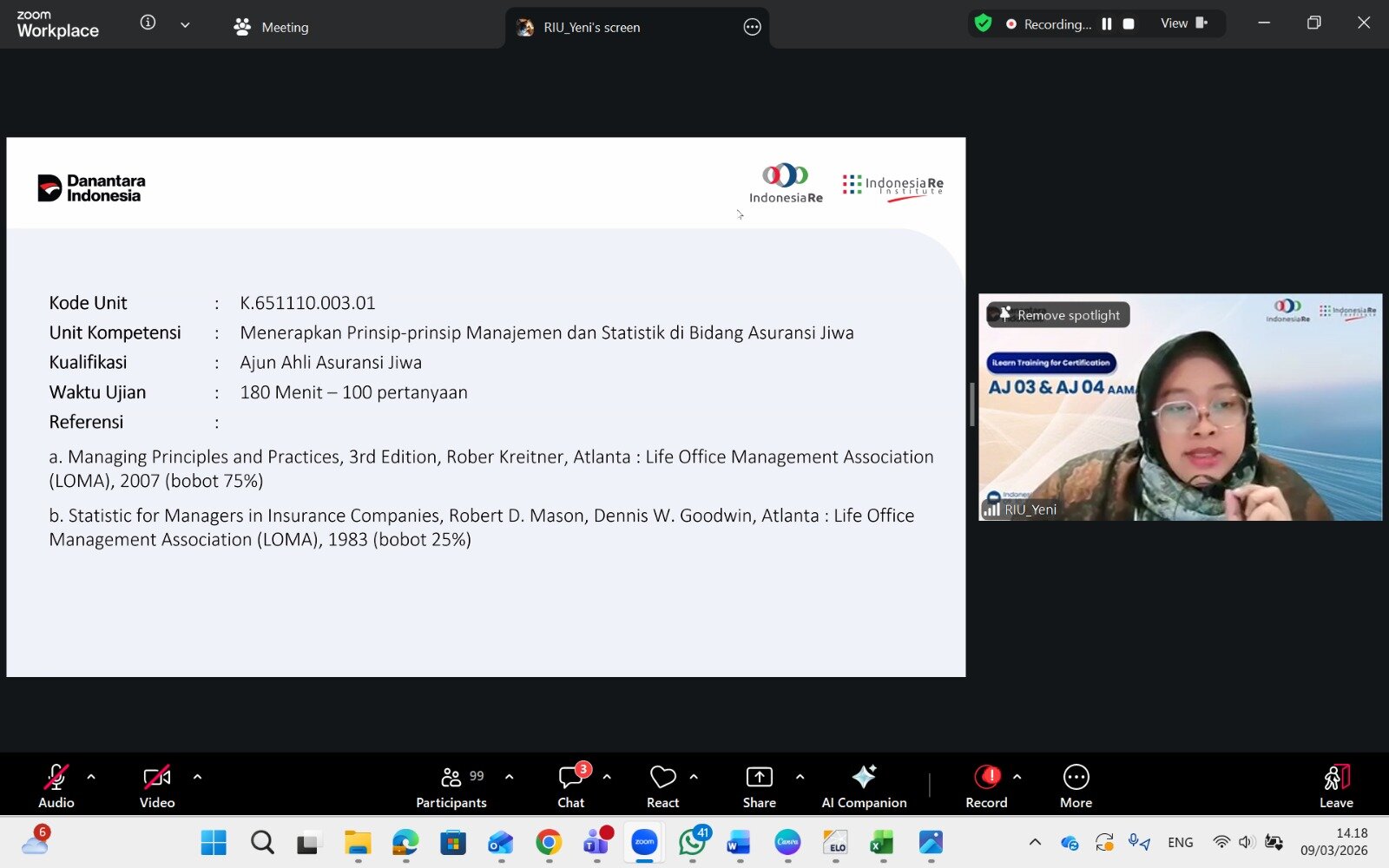
Task: Unmute the microphone Audio button
Action: coord(56,786)
